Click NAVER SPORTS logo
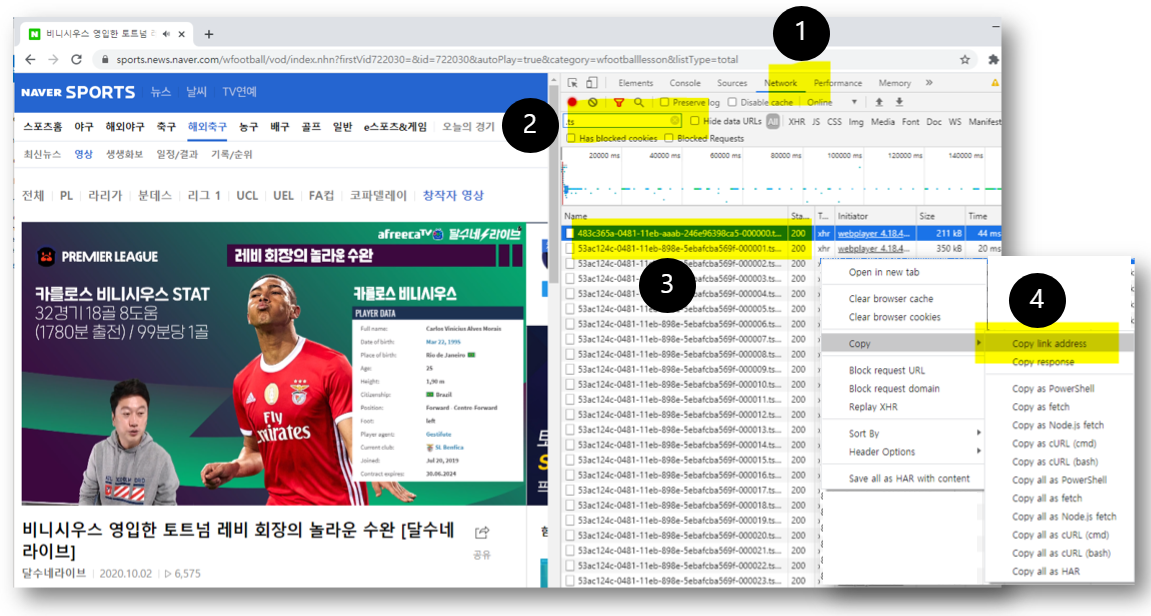 pyautogui.click(x=78, y=93)
